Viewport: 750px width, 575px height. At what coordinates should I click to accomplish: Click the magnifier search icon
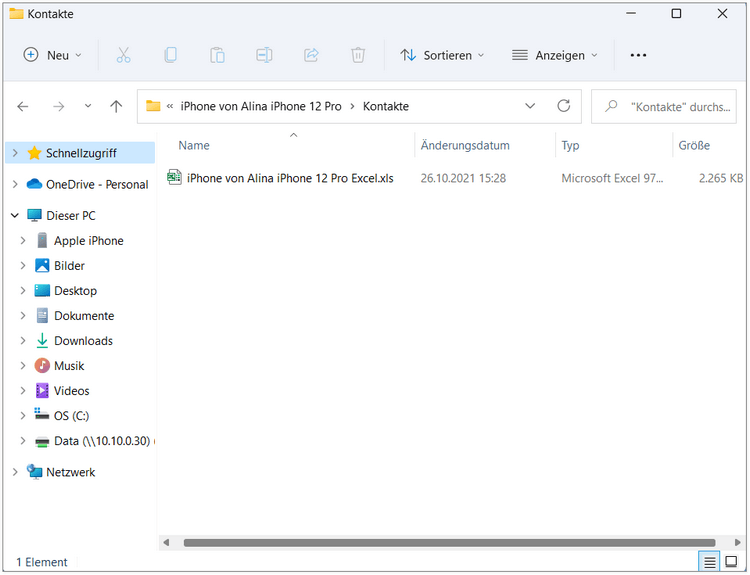611,106
